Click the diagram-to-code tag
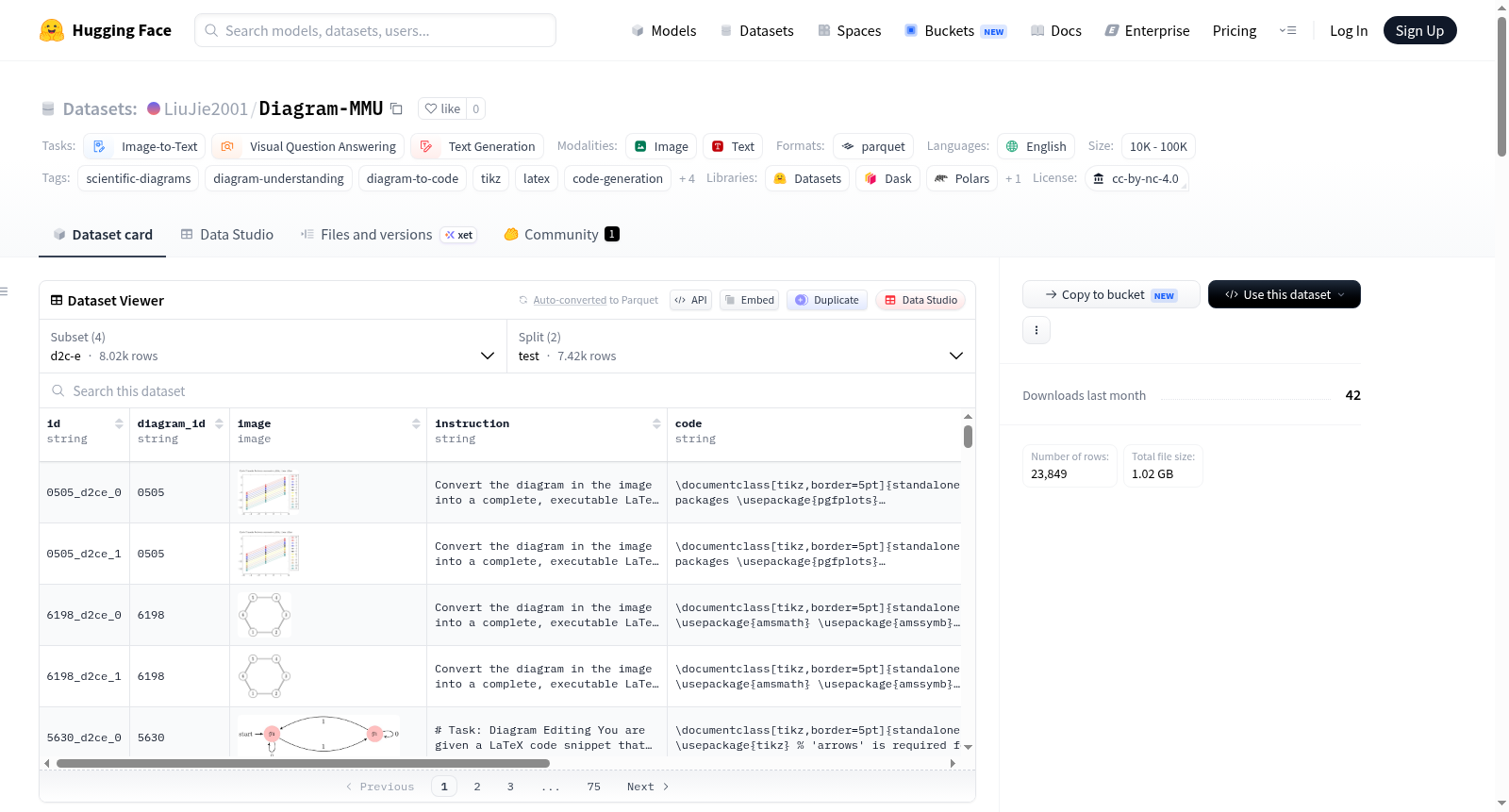 click(x=412, y=178)
